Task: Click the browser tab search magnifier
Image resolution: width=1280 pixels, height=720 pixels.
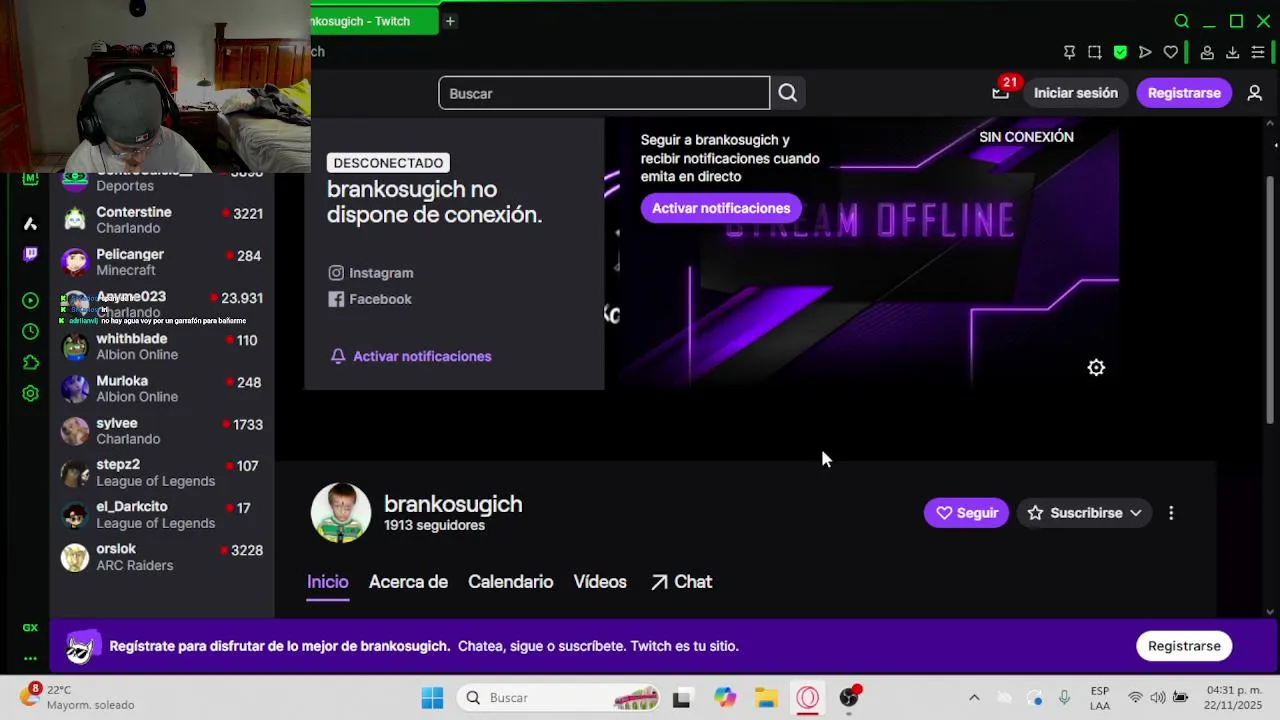Action: click(1182, 21)
